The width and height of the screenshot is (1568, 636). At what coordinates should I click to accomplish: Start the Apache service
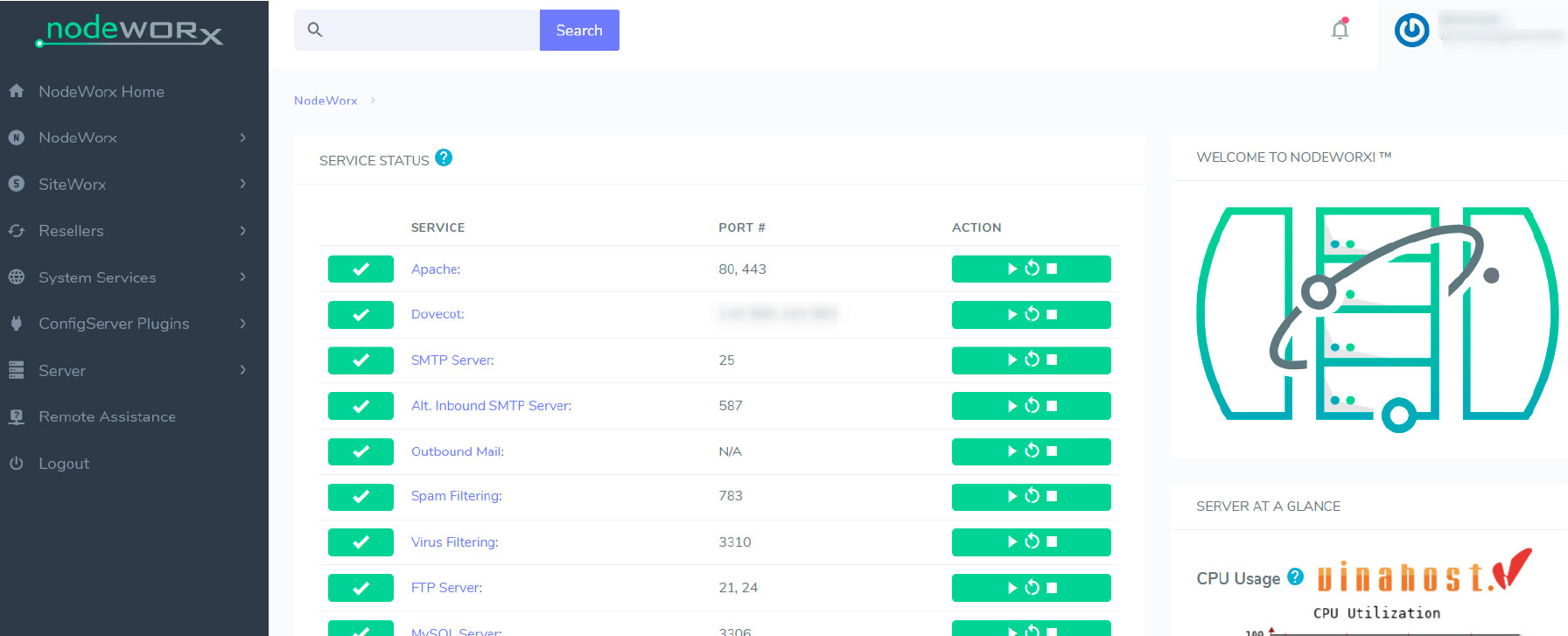tap(1012, 269)
